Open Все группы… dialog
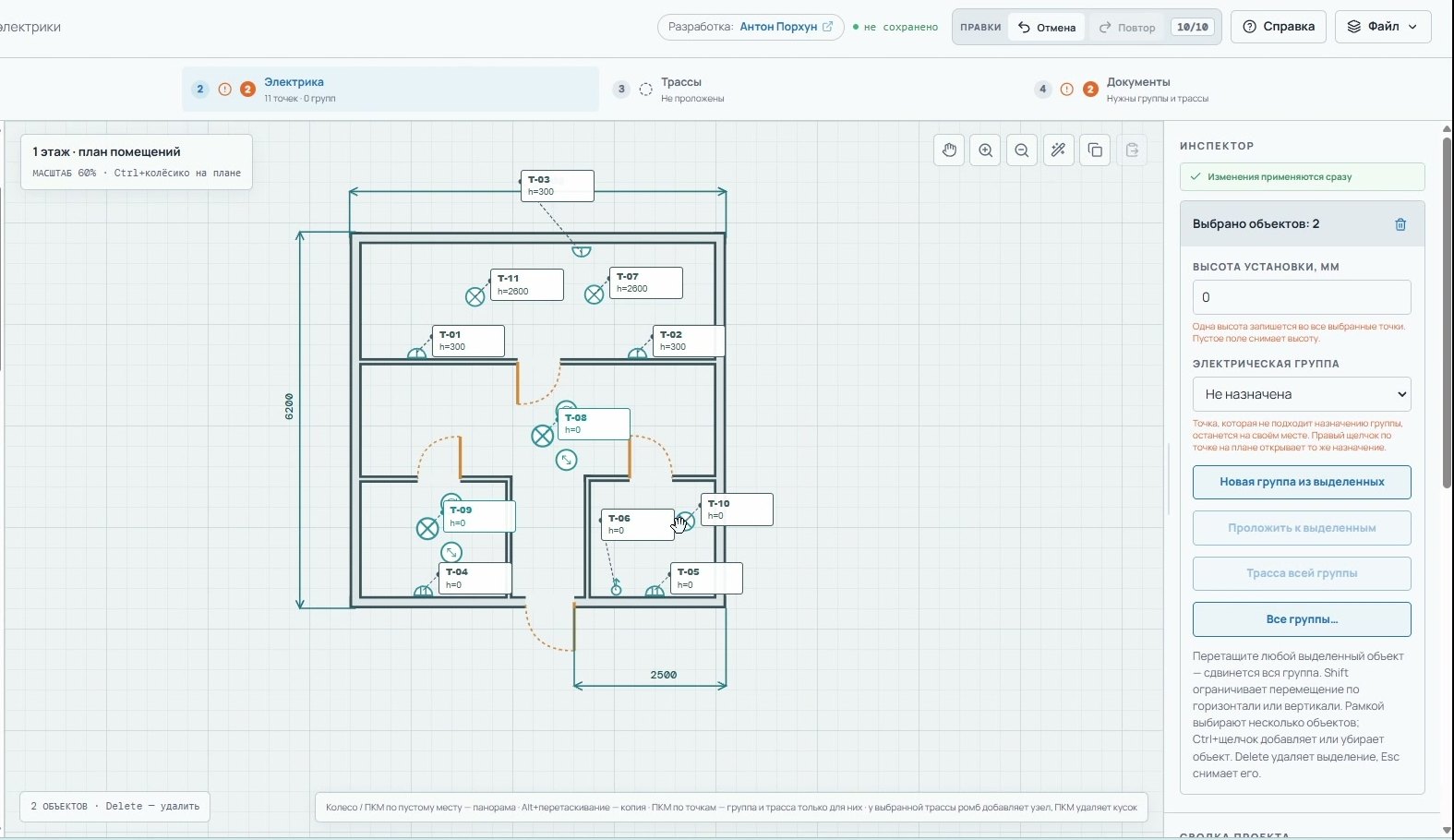The width and height of the screenshot is (1454, 840). [x=1302, y=619]
